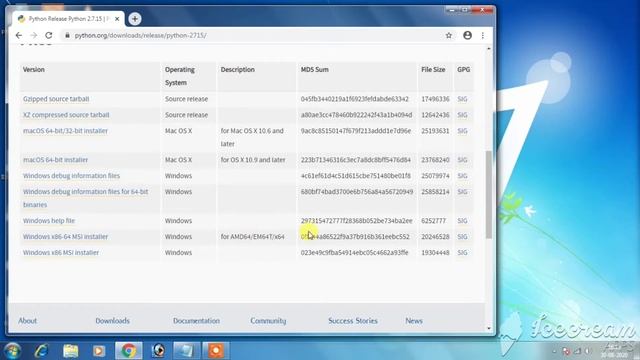
Task: Select the Python Release Python 2.7.15 tab
Action: (x=68, y=19)
